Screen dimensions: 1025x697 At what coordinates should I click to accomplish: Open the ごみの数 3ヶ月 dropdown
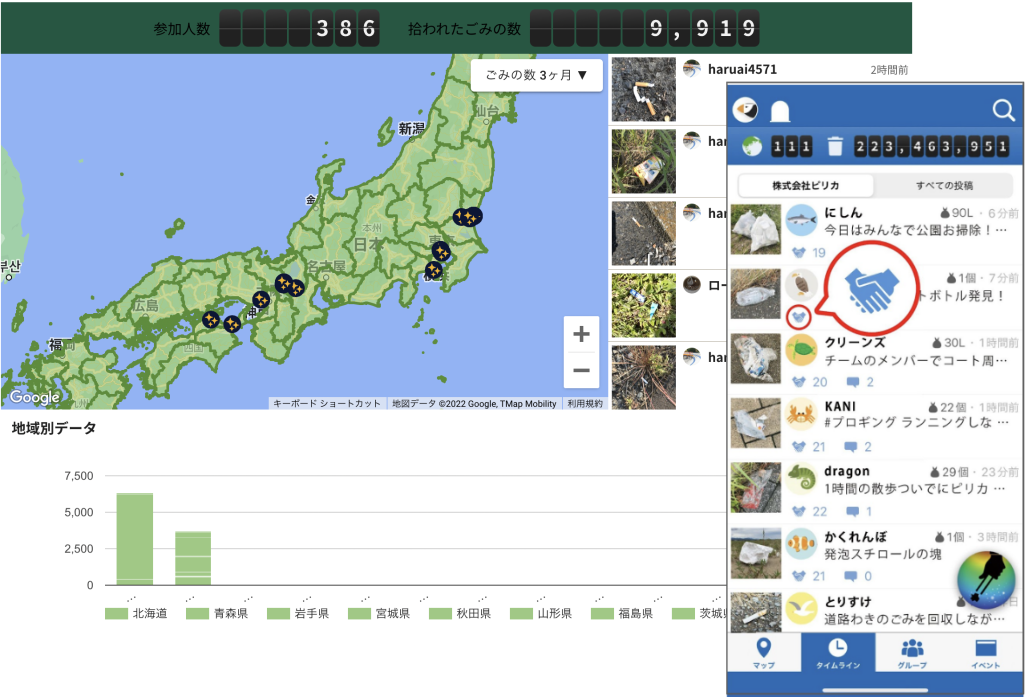(x=537, y=75)
